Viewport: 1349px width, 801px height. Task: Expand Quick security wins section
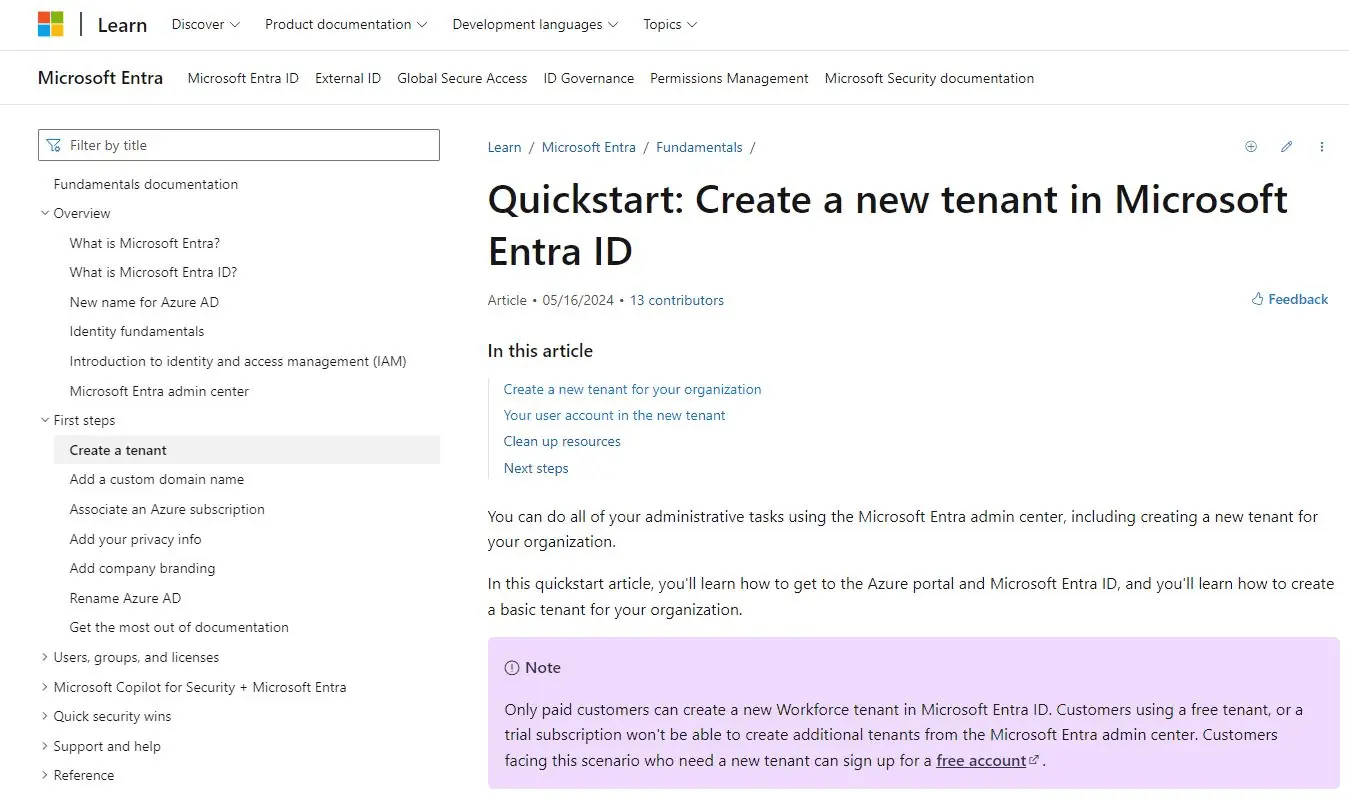[x=45, y=716]
